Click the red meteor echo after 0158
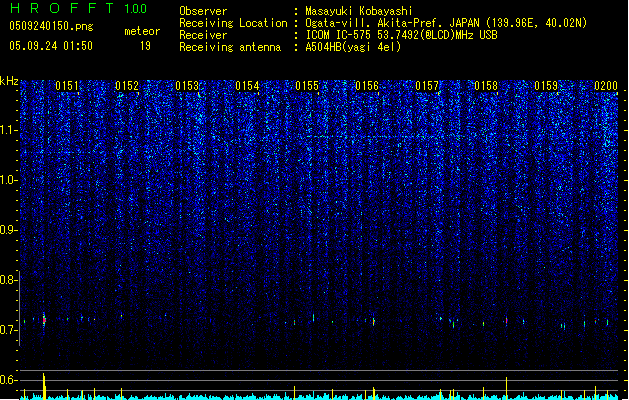This screenshot has height=400, width=629. [x=506, y=321]
